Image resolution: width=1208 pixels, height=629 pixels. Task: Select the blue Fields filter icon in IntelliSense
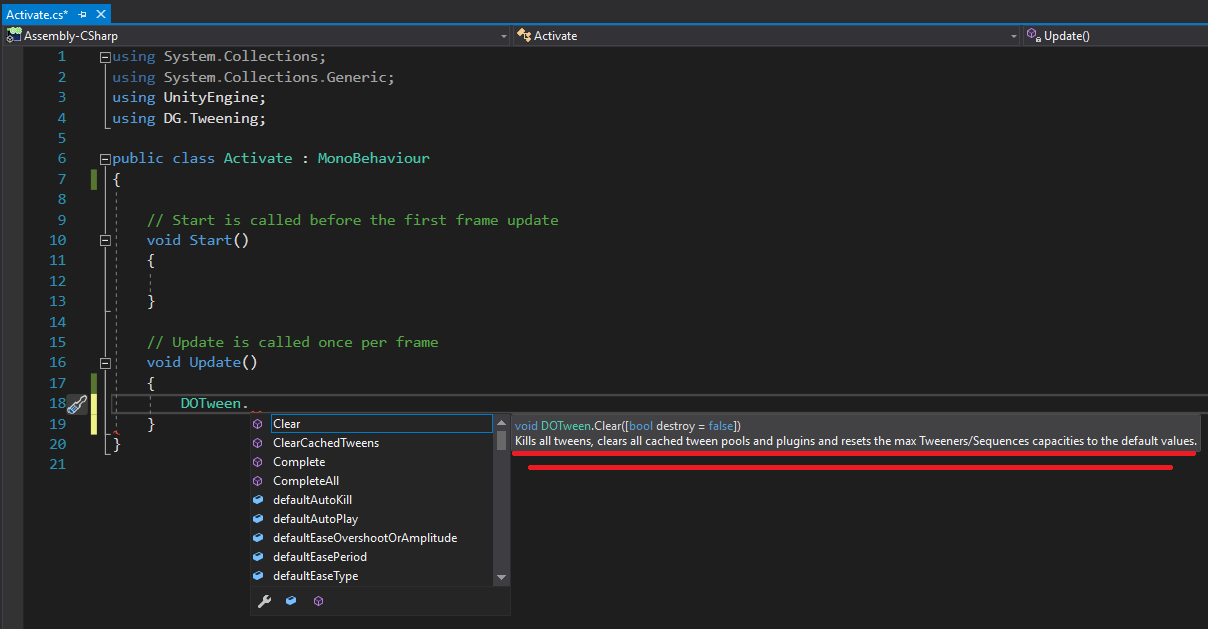coord(290,600)
